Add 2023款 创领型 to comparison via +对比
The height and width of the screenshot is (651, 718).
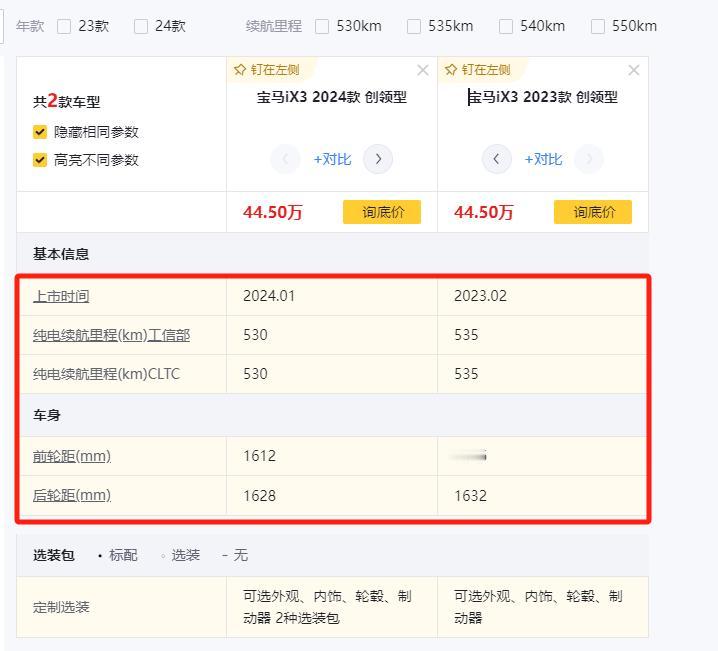[543, 159]
